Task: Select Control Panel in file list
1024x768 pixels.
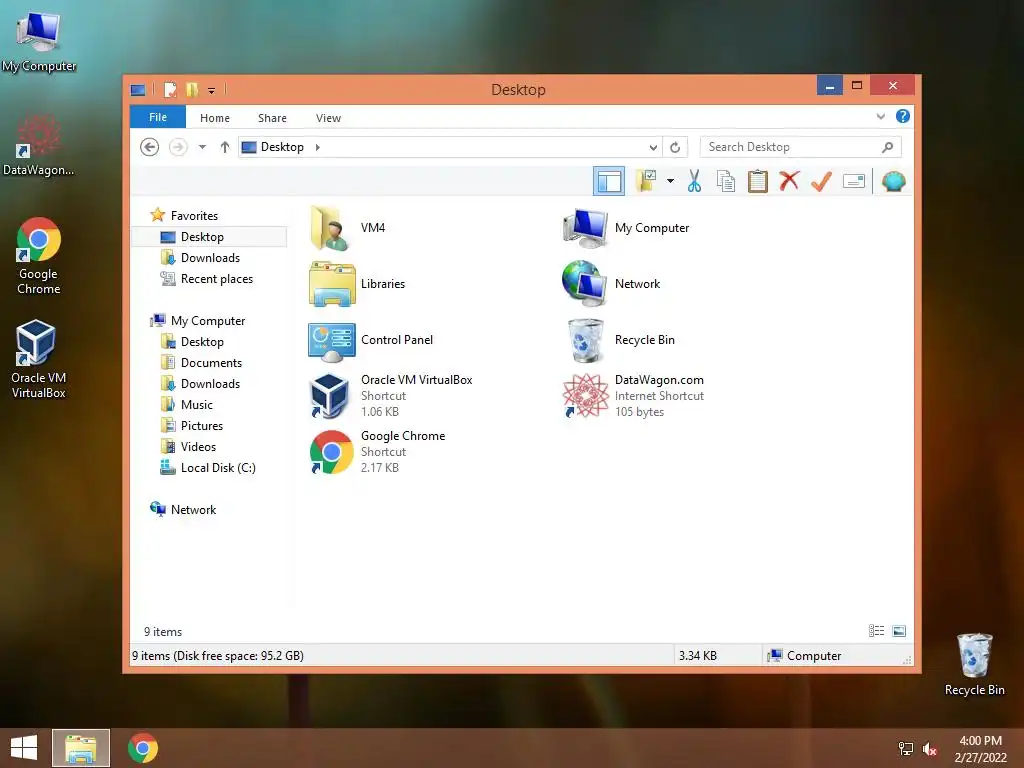Action: [x=371, y=340]
